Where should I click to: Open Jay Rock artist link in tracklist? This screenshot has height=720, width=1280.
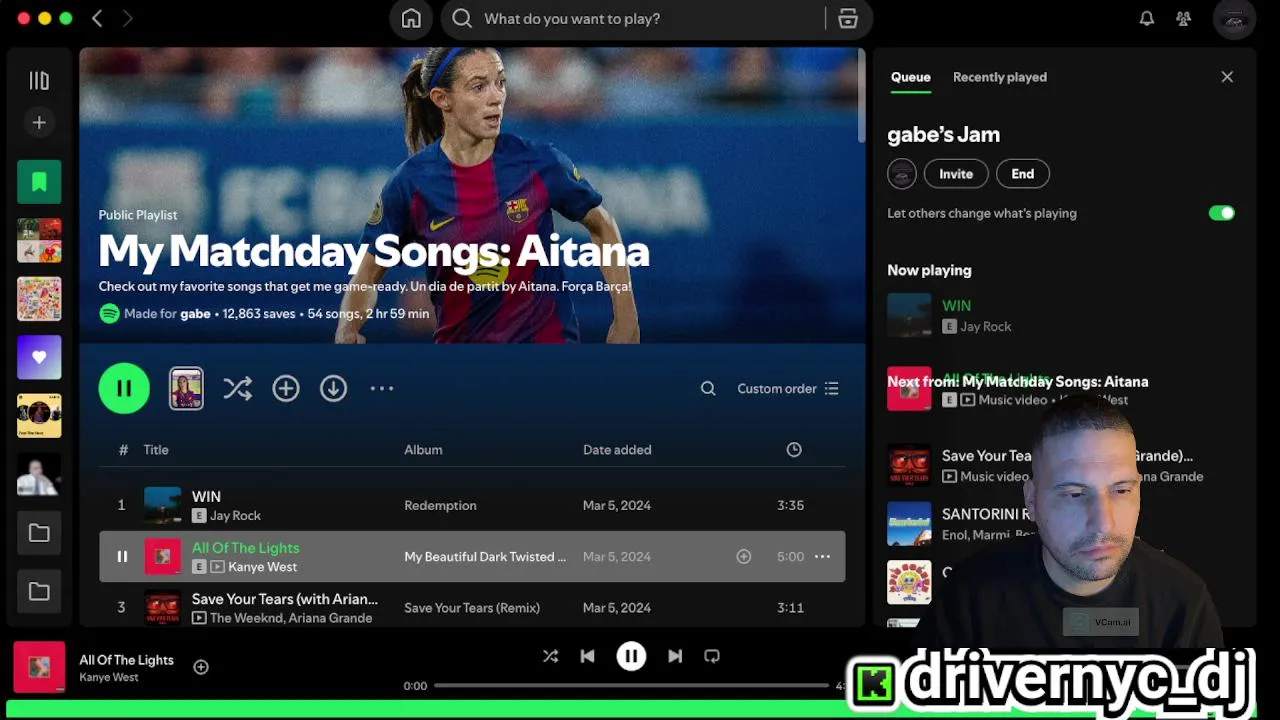(x=235, y=516)
